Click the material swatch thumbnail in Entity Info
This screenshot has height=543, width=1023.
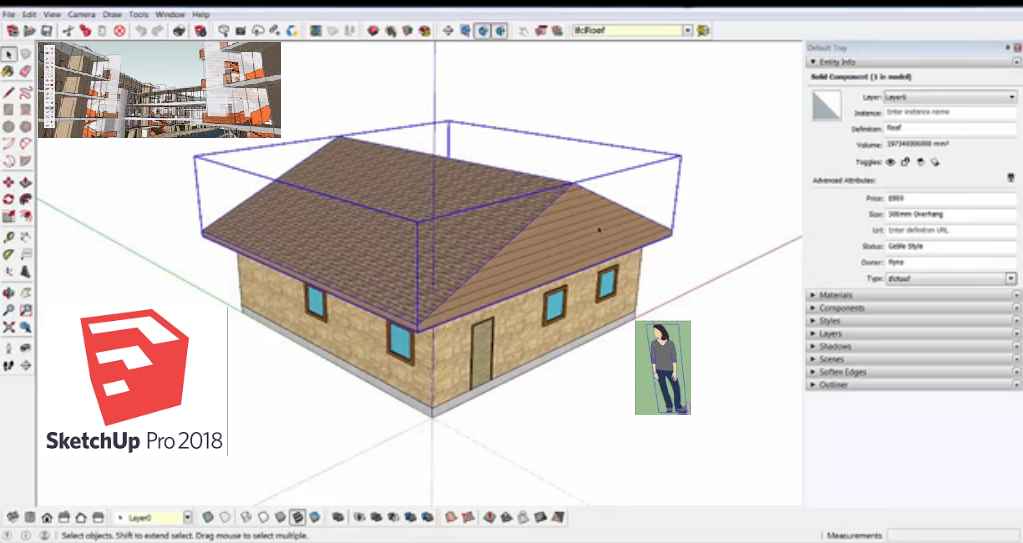827,106
